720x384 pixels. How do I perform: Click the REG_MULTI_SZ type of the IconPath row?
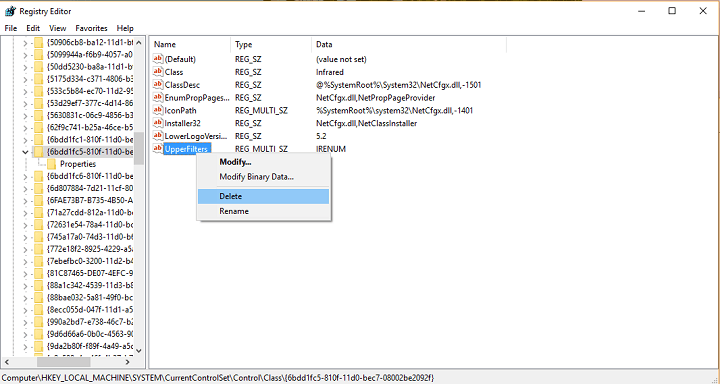point(261,111)
